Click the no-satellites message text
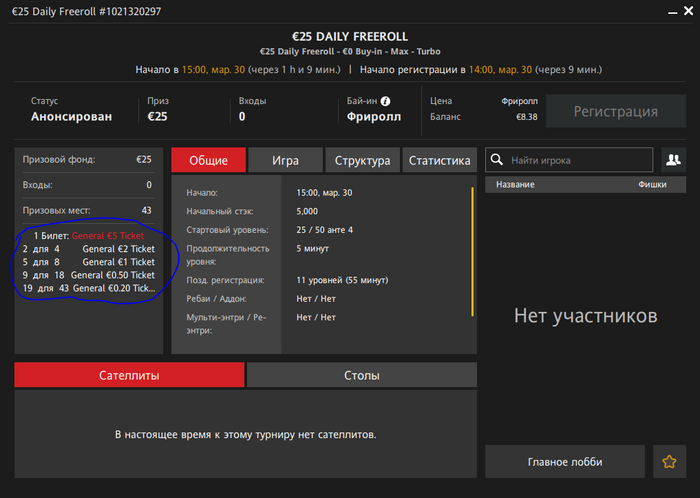The height and width of the screenshot is (498, 700). (x=246, y=434)
